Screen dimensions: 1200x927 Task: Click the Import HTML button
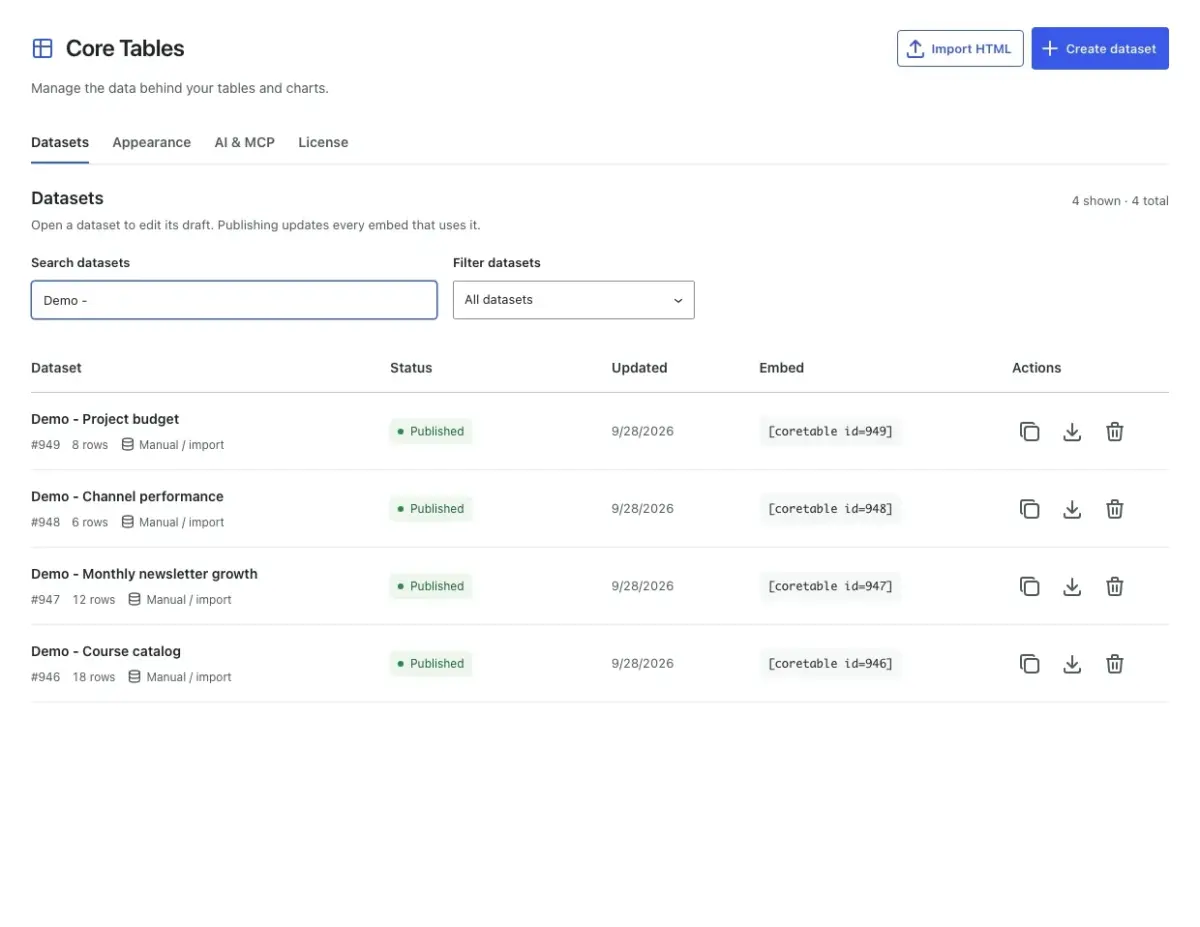point(960,48)
